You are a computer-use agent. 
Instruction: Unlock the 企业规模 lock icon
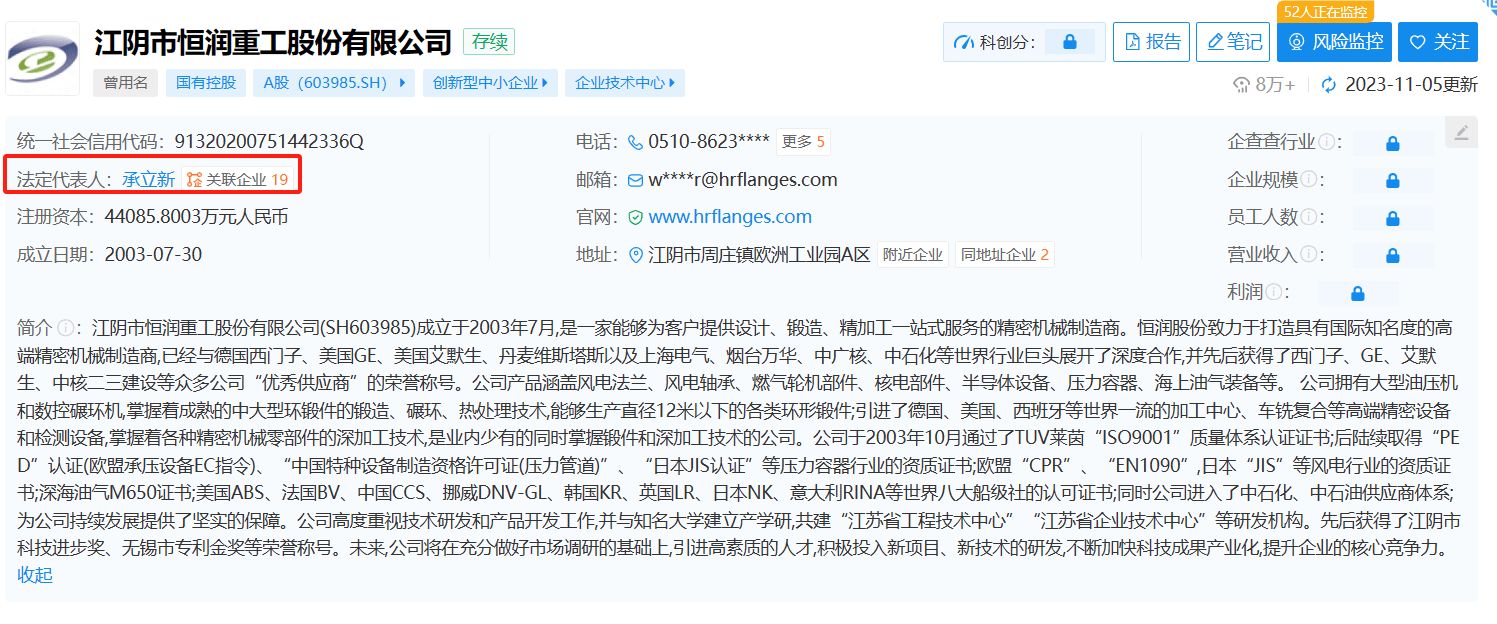click(1392, 181)
